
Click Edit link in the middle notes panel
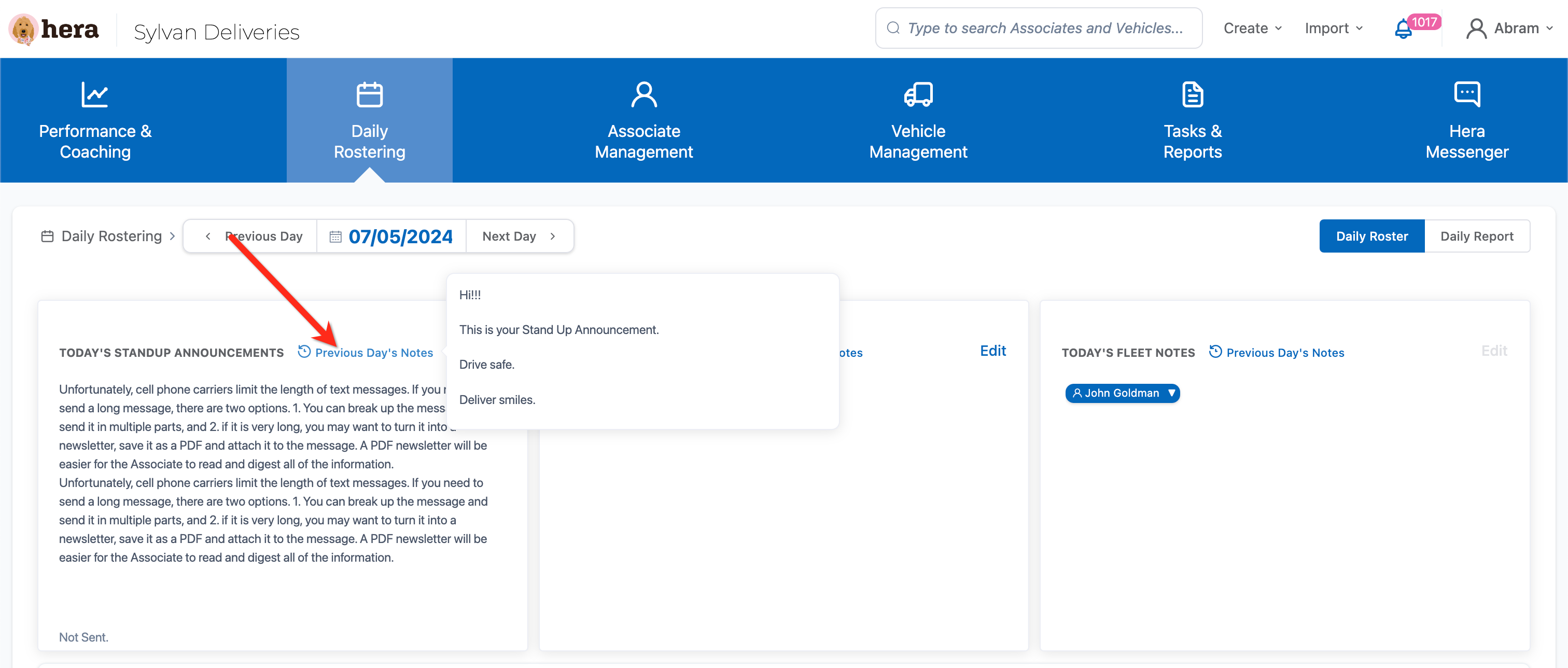click(x=992, y=351)
